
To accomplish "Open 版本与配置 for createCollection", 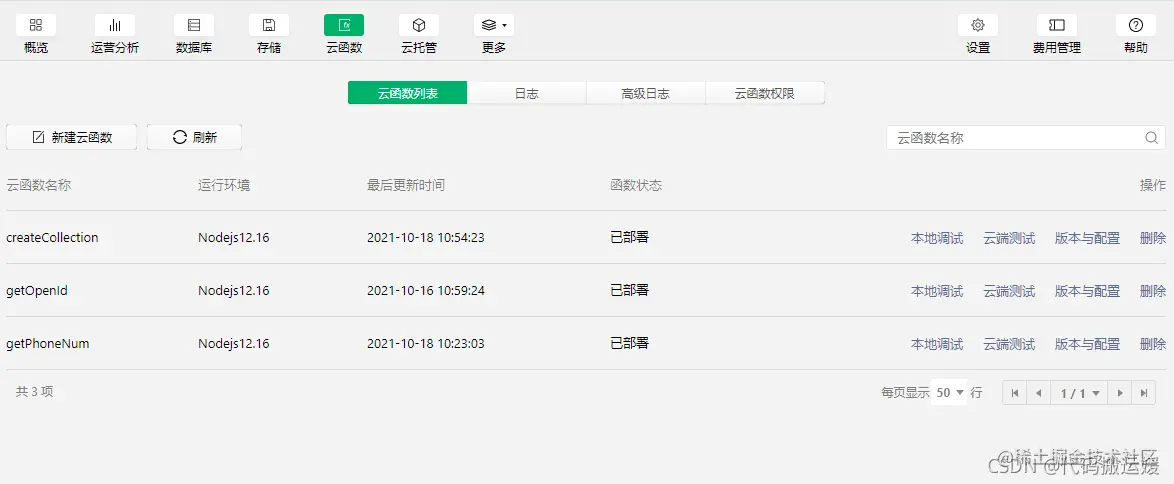I will pyautogui.click(x=1087, y=238).
